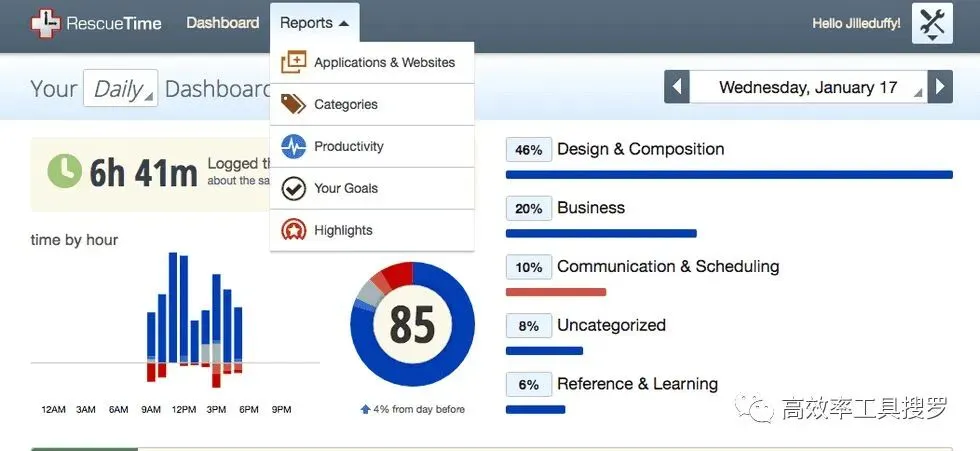Image resolution: width=980 pixels, height=451 pixels.
Task: Click the 85 productivity pulse donut chart
Action: [x=412, y=324]
